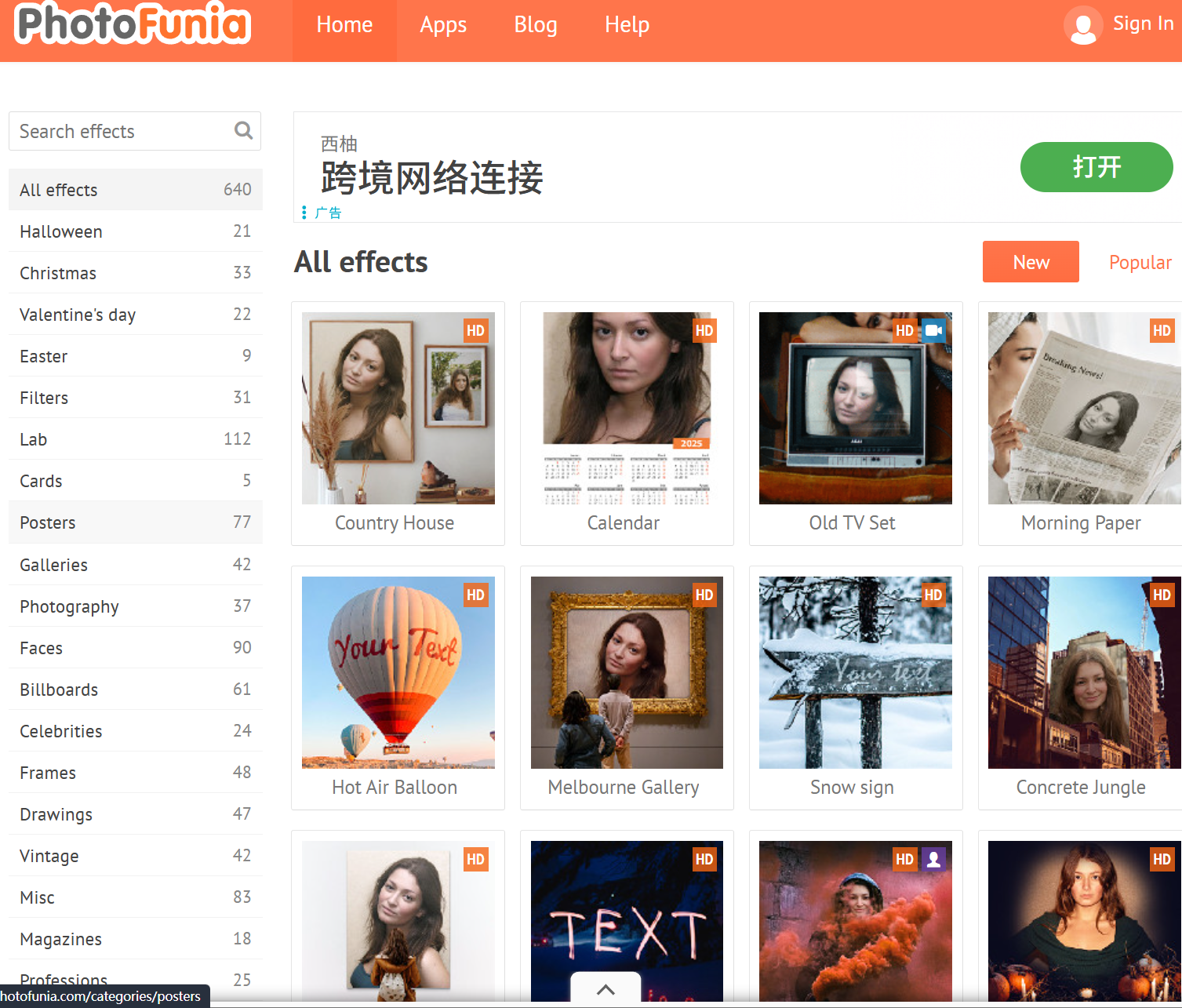Viewport: 1182px width, 1008px height.
Task: Click the PhotoFunia logo
Action: click(133, 24)
